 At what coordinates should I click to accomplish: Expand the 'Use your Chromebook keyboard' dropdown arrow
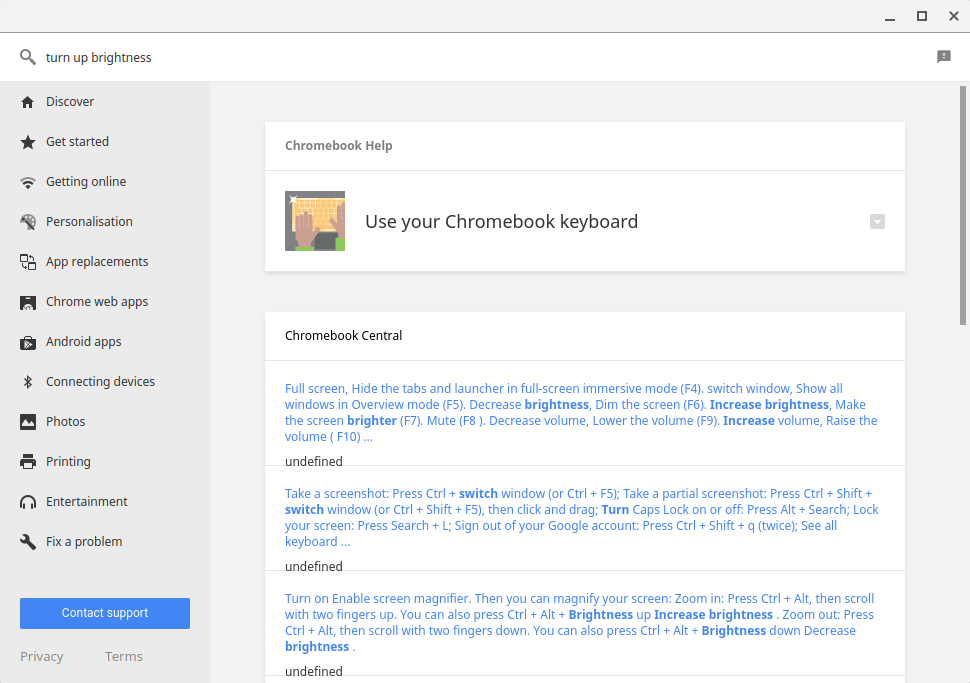877,221
